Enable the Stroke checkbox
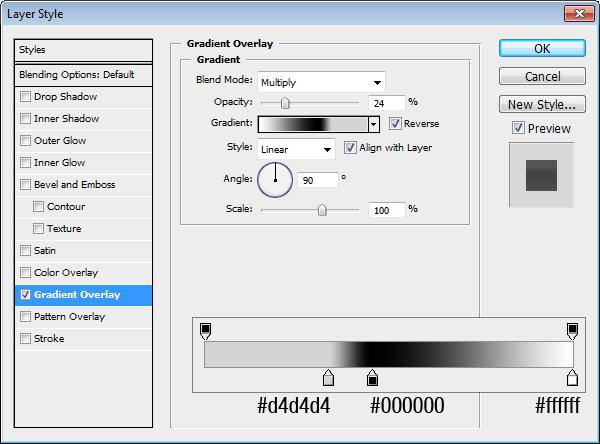Image resolution: width=600 pixels, height=444 pixels. (25, 339)
